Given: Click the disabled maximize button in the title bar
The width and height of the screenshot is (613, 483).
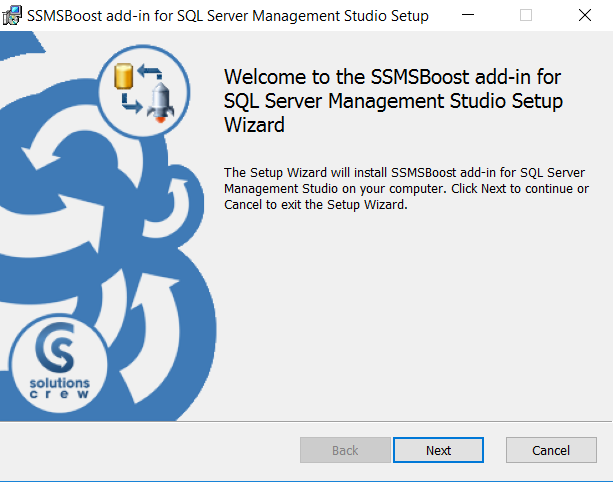Looking at the screenshot, I should pos(526,15).
